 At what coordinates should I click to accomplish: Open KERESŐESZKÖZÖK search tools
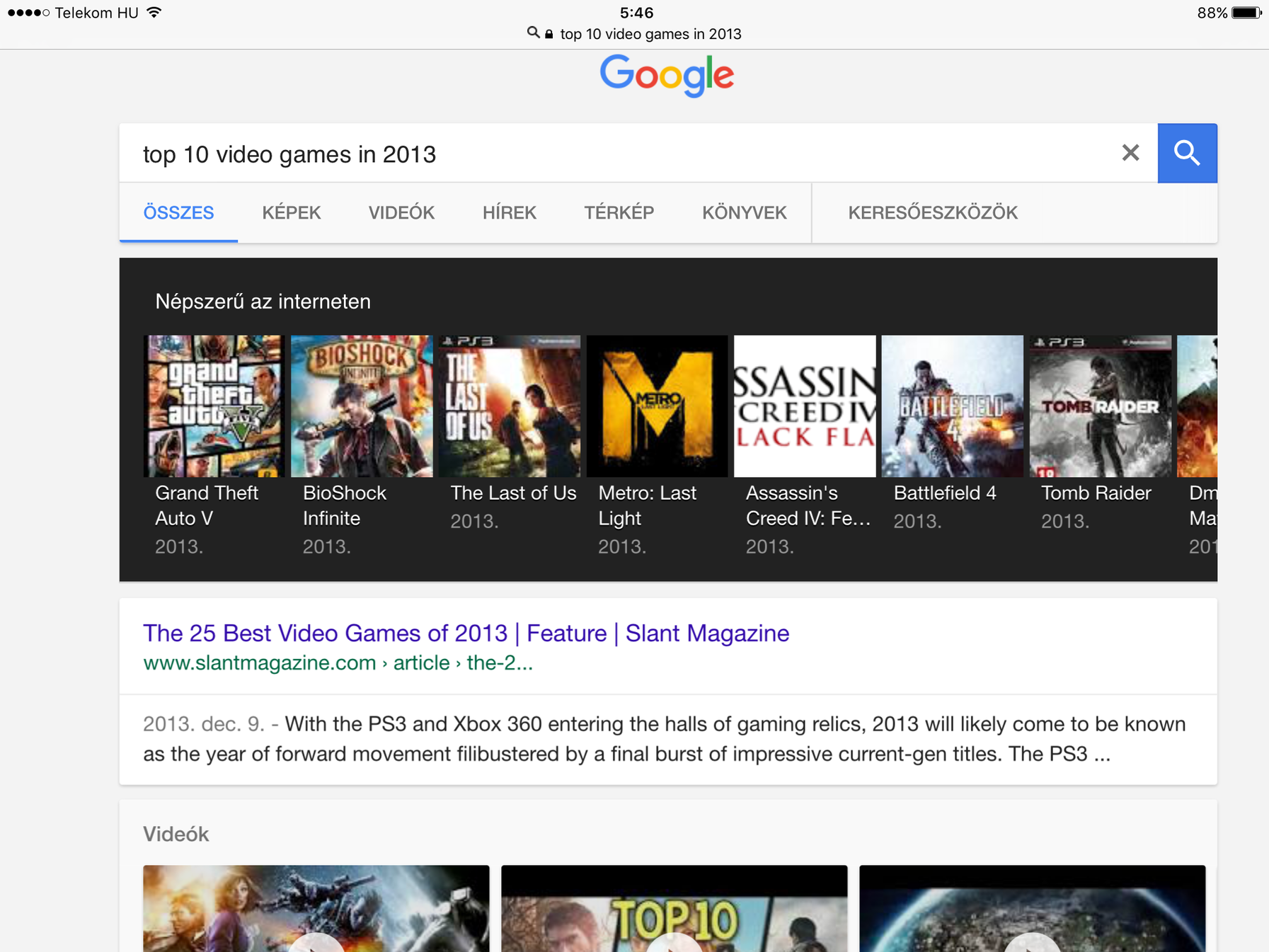coord(933,212)
